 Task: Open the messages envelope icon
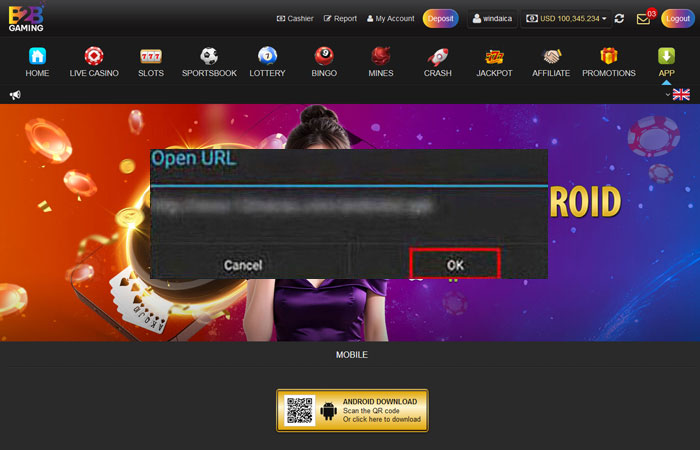tap(643, 19)
